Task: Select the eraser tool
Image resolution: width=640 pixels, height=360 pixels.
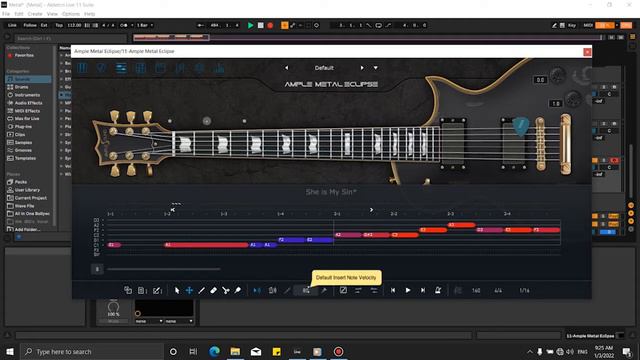Action: (x=213, y=290)
